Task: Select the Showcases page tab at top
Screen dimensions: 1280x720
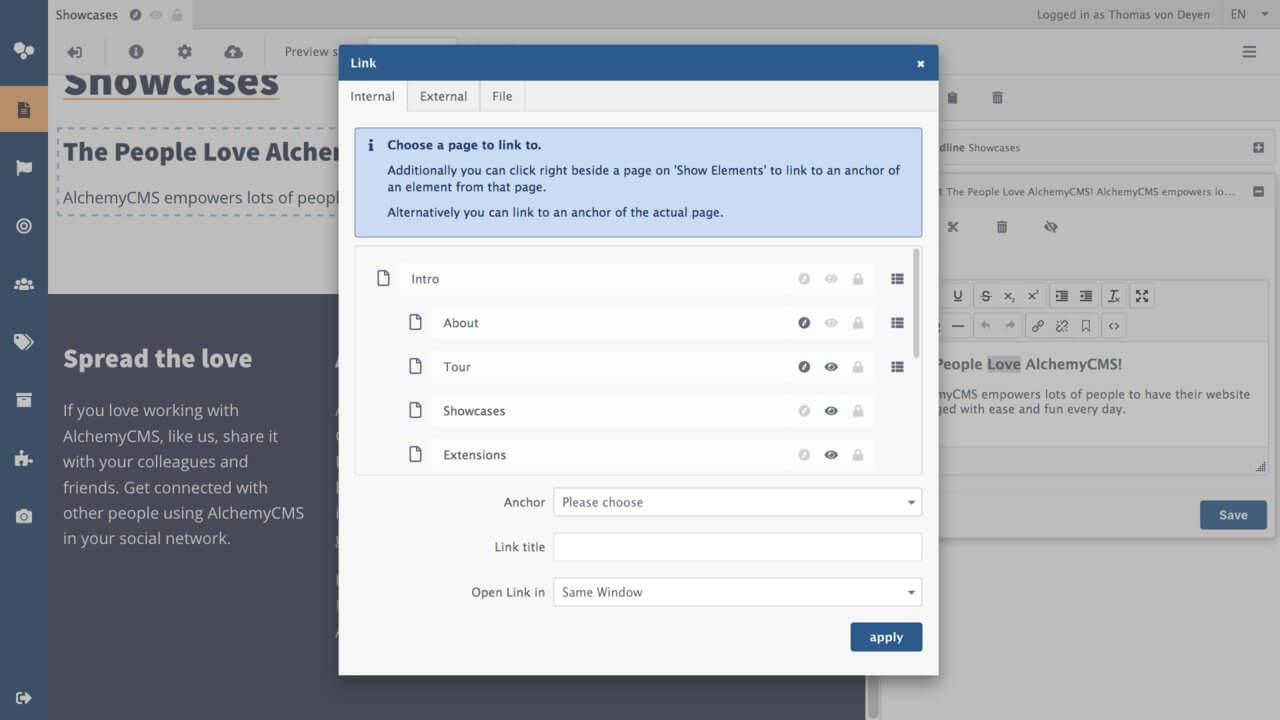Action: (x=120, y=15)
